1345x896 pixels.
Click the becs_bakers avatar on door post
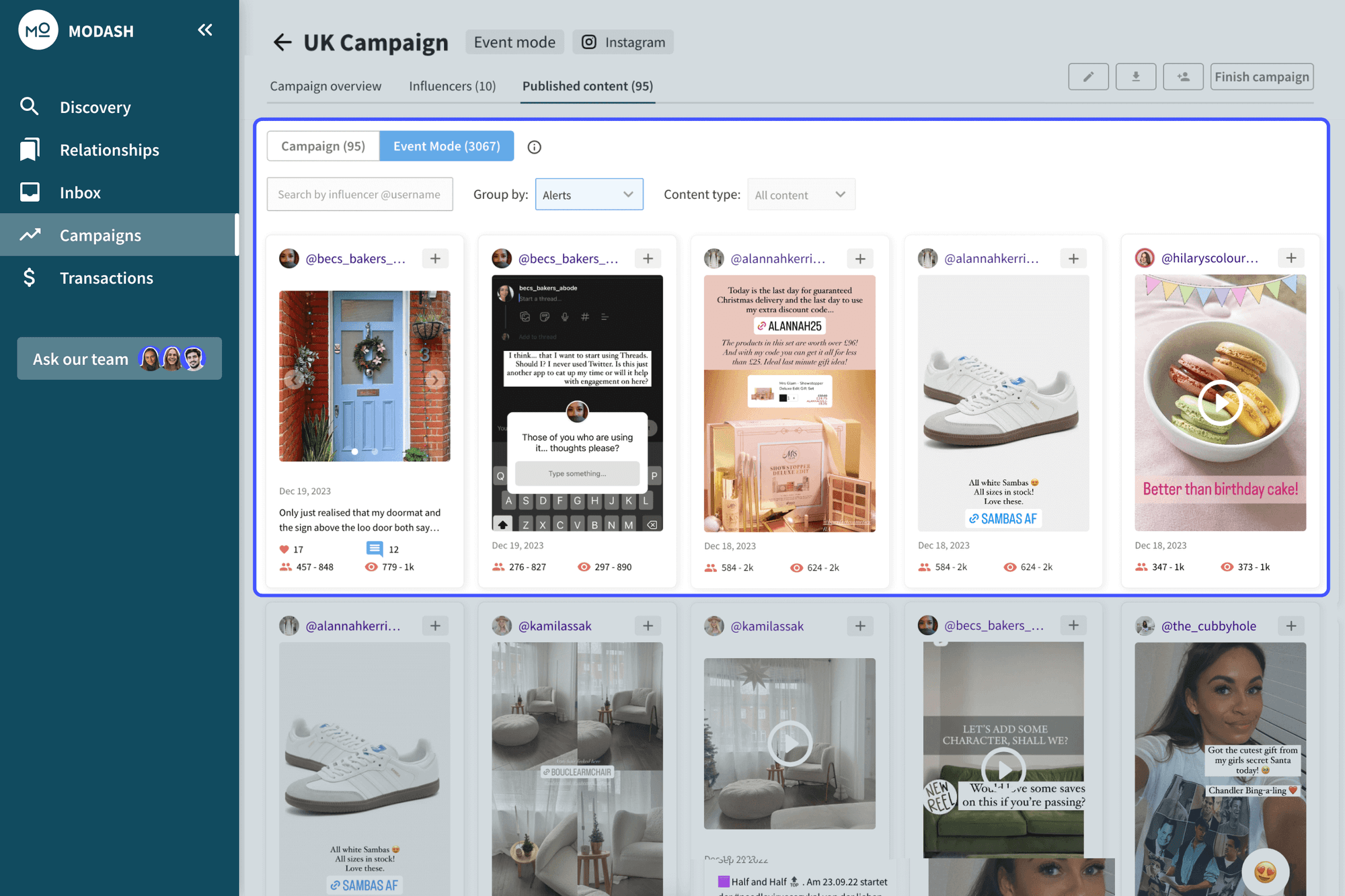point(289,259)
